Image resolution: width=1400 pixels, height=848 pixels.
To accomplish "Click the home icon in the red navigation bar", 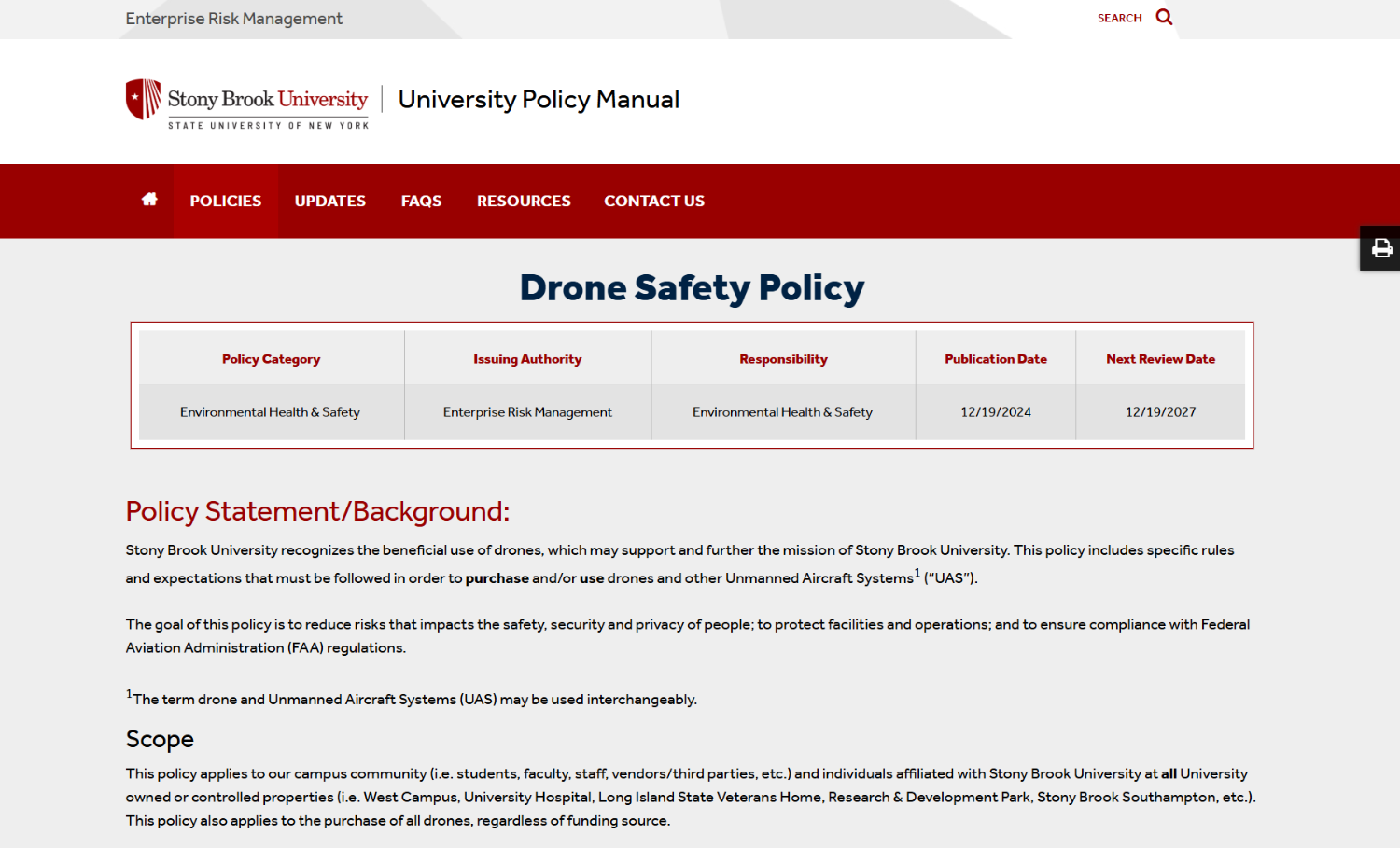I will (148, 199).
